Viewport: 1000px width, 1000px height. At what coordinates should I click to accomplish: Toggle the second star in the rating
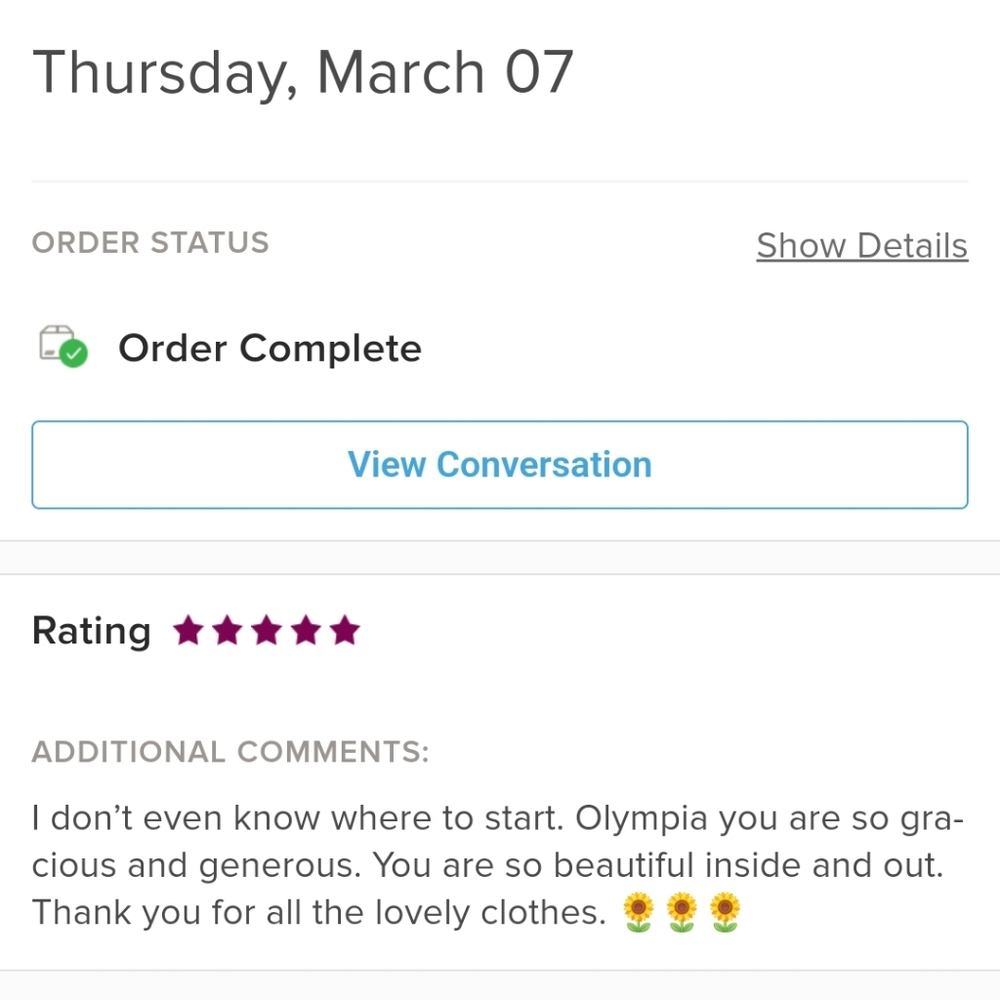click(227, 630)
